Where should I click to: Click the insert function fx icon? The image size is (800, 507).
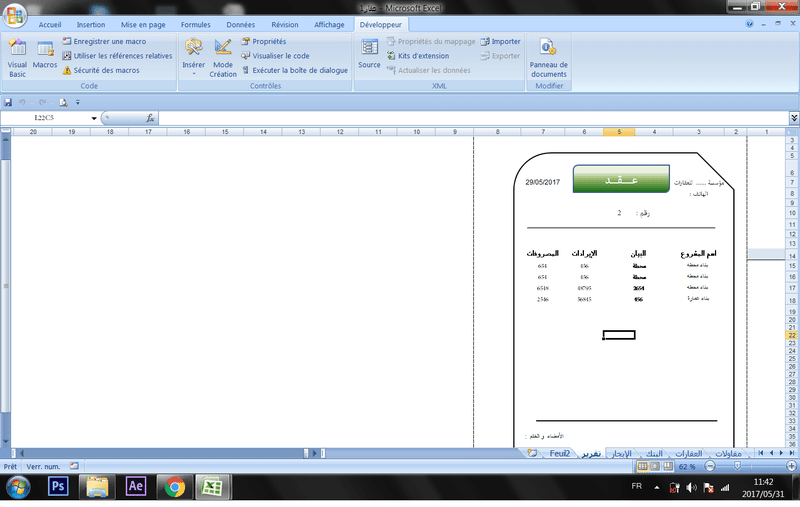[150, 118]
